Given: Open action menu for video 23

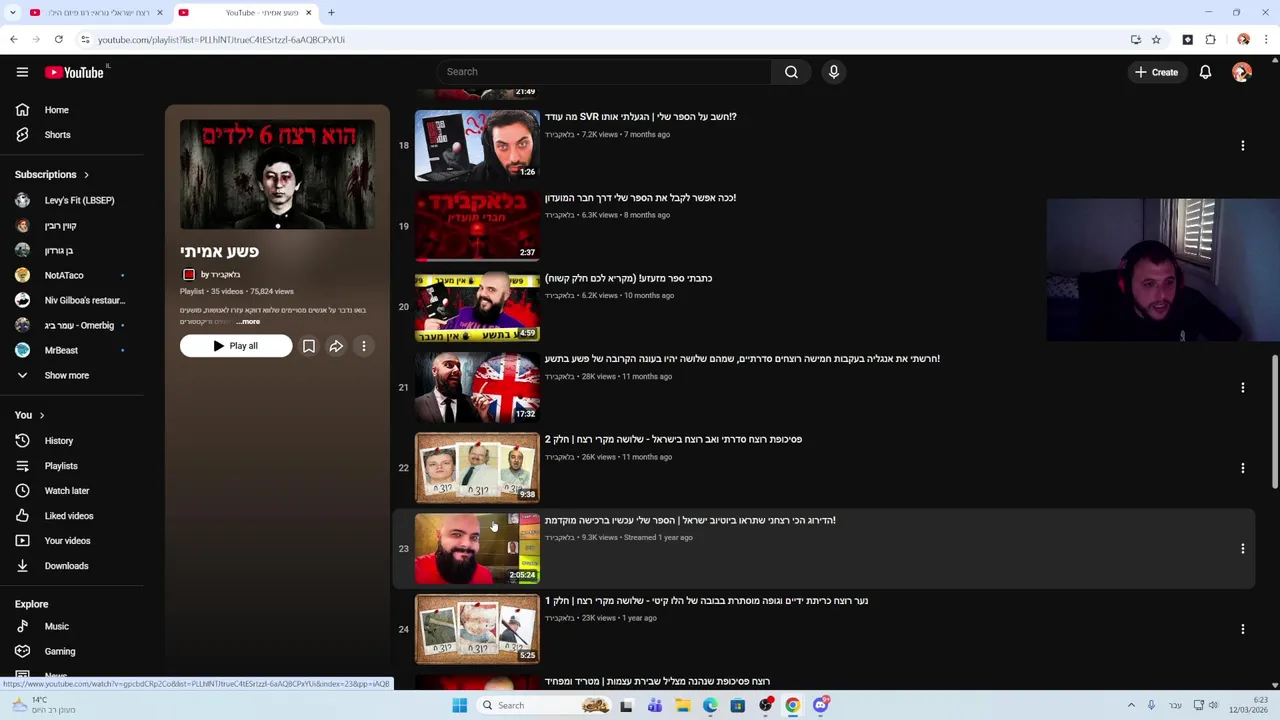Looking at the screenshot, I should (1243, 549).
